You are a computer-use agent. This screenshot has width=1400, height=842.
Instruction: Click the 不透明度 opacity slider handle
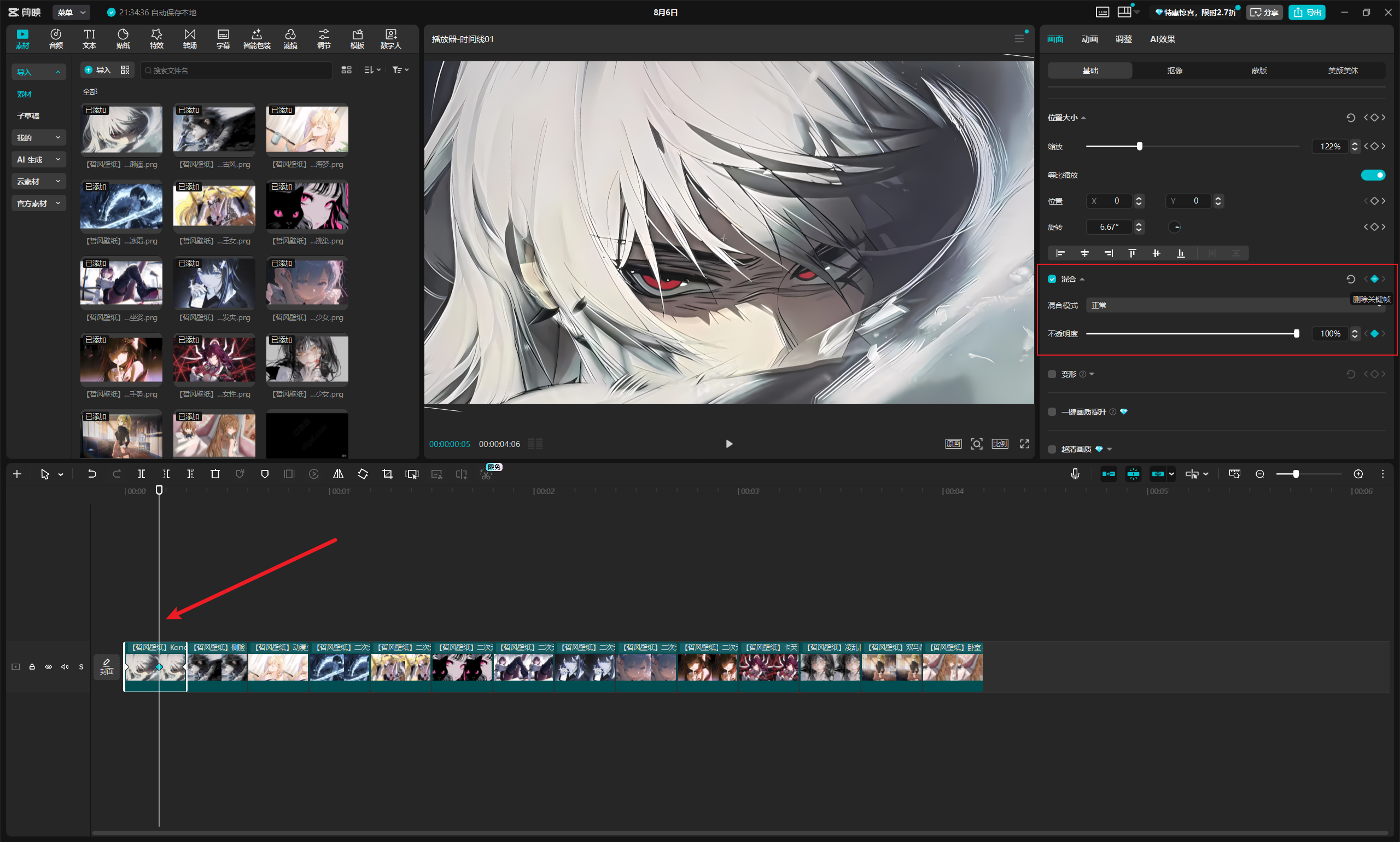click(x=1296, y=334)
